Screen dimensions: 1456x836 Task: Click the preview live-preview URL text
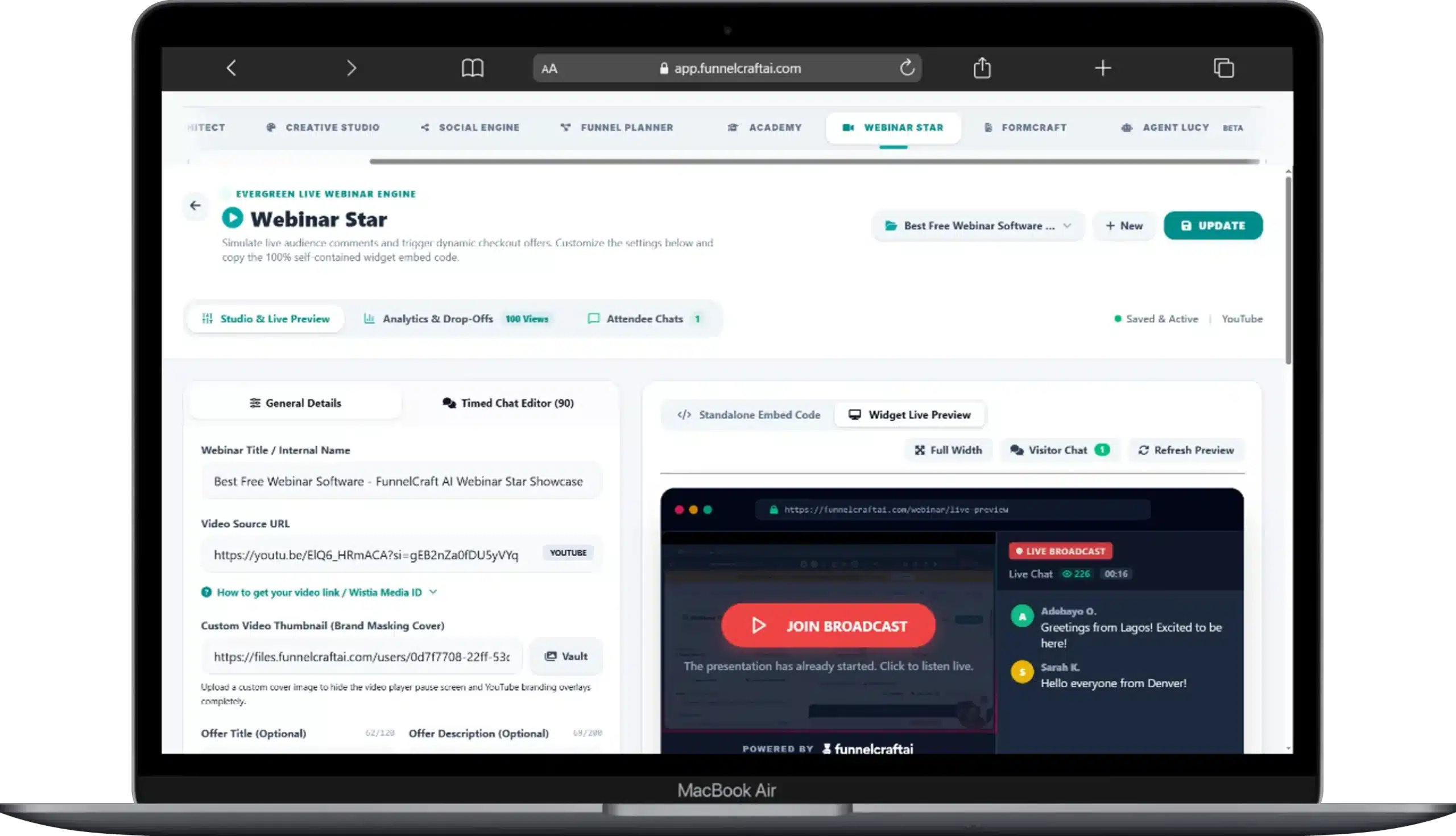pyautogui.click(x=896, y=510)
